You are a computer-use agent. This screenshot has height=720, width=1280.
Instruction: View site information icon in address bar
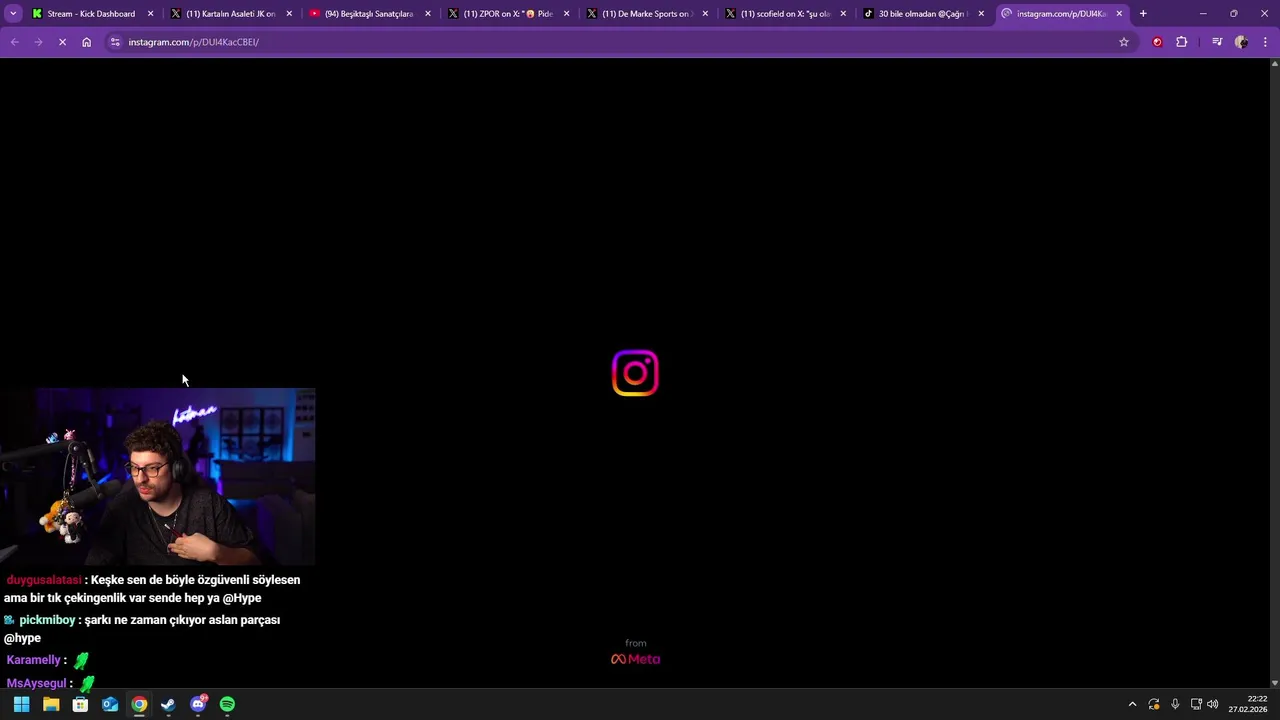click(x=115, y=42)
